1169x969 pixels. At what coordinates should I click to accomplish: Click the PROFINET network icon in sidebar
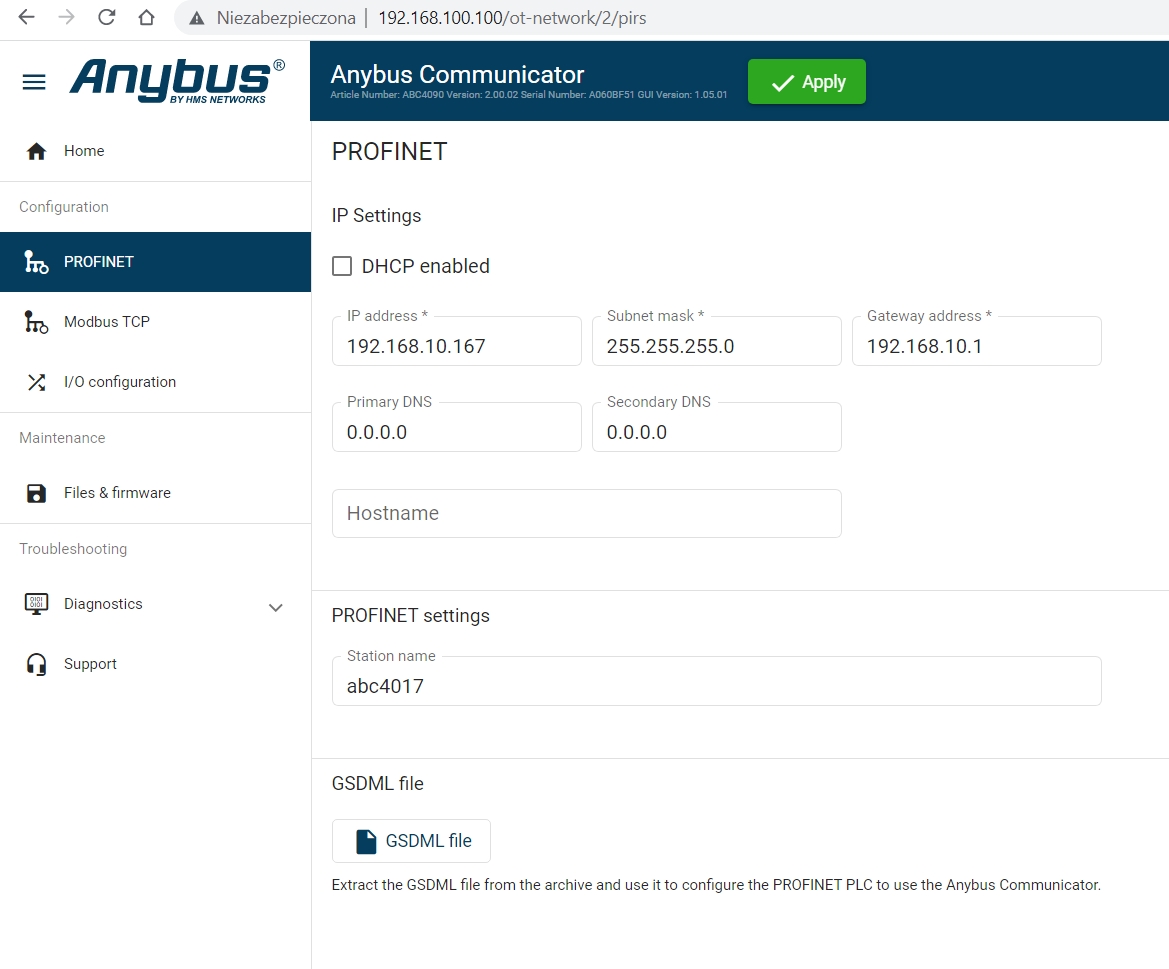point(36,262)
